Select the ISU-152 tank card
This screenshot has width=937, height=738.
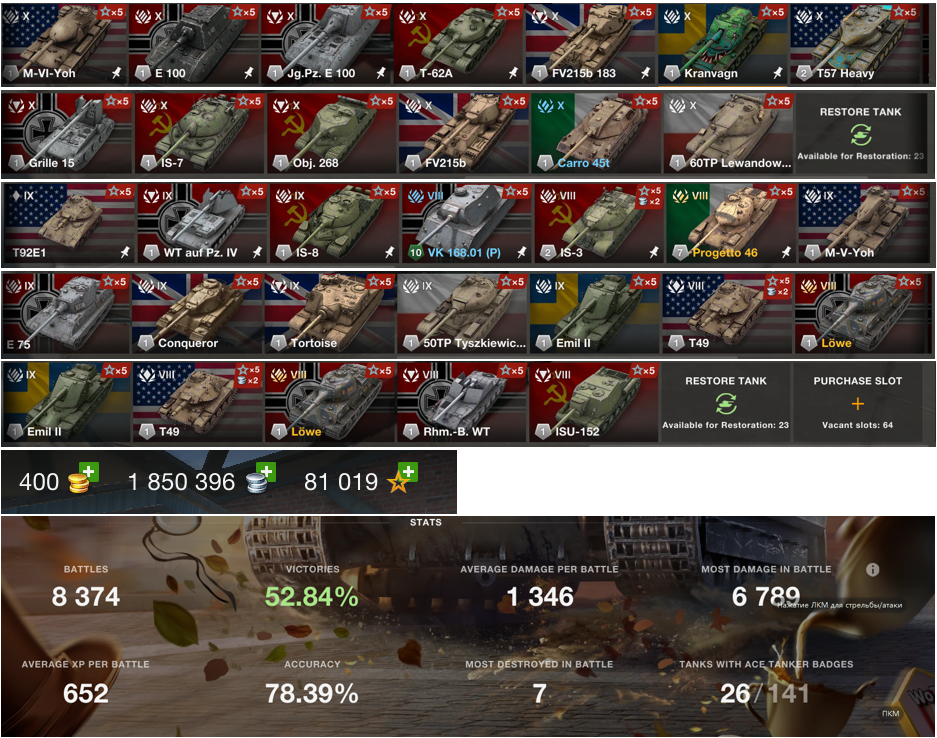point(593,402)
